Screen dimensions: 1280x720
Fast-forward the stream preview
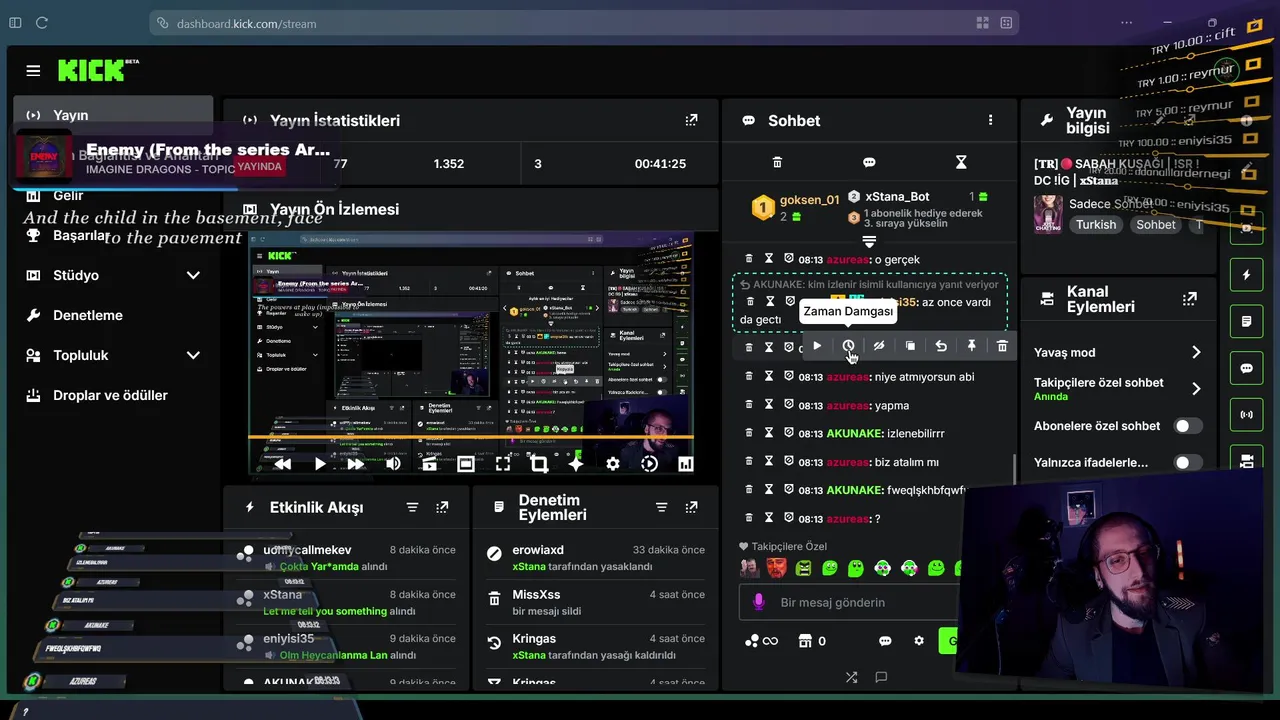356,464
